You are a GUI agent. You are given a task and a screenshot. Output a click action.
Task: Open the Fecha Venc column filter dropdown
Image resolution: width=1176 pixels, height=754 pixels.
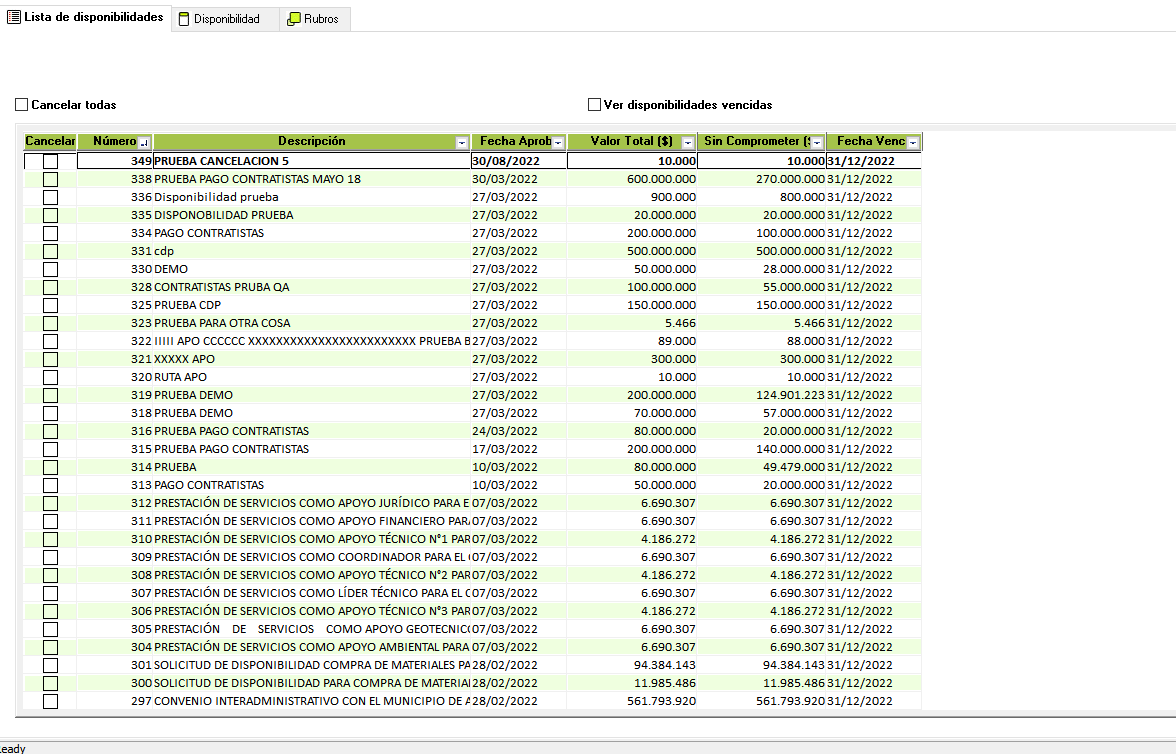[x=912, y=143]
